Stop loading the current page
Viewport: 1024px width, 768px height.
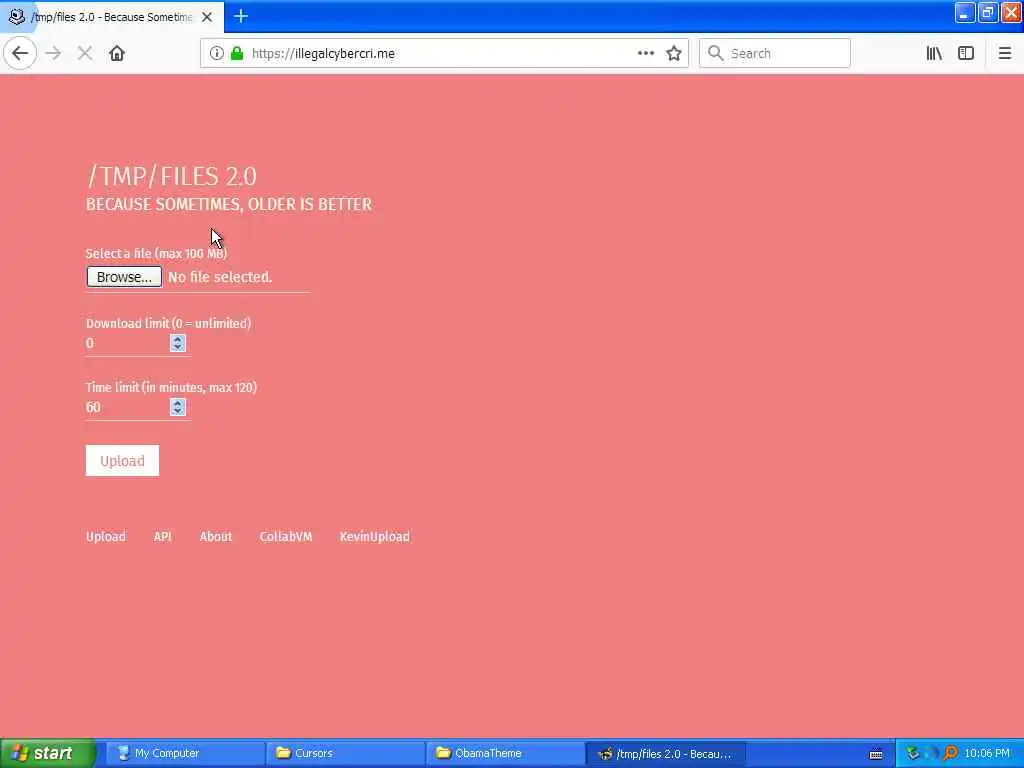coord(85,54)
